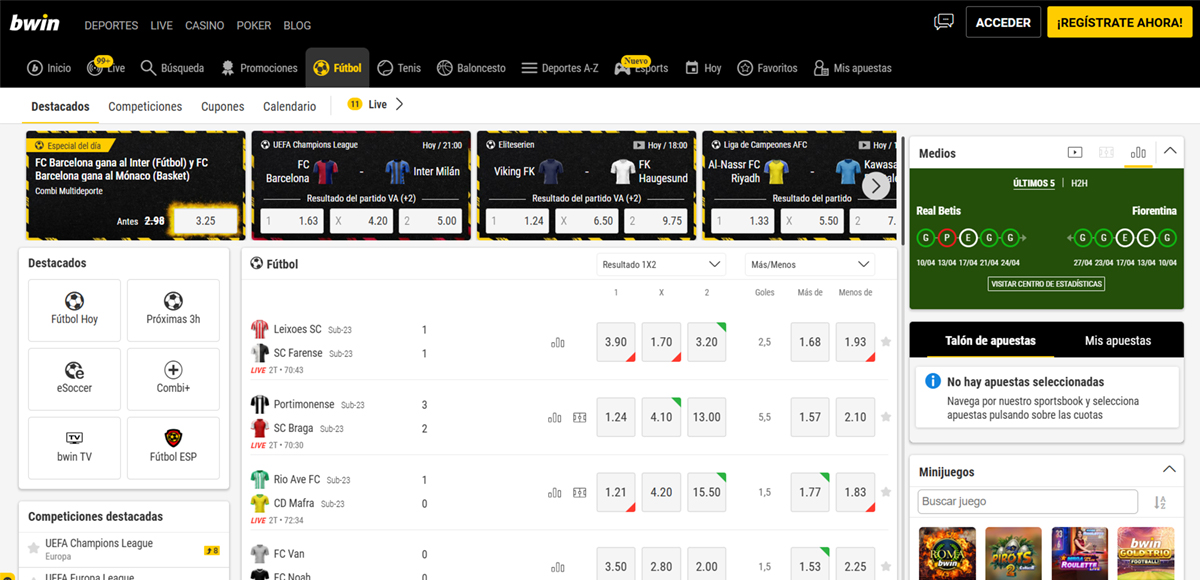The height and width of the screenshot is (580, 1200).
Task: Select odds 3.90 for Leixoes SC win
Action: point(616,342)
